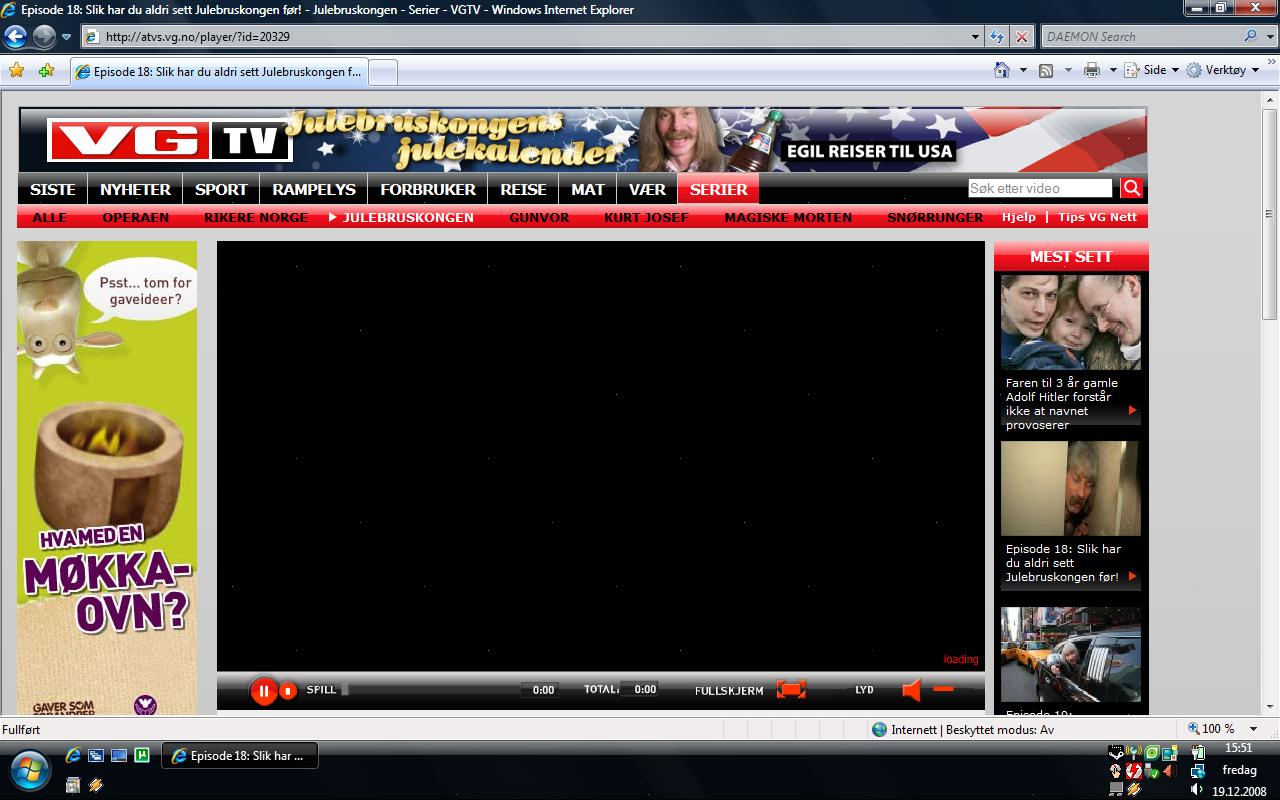Add to Favorites with the star-plus icon
1280x800 pixels.
click(x=46, y=71)
